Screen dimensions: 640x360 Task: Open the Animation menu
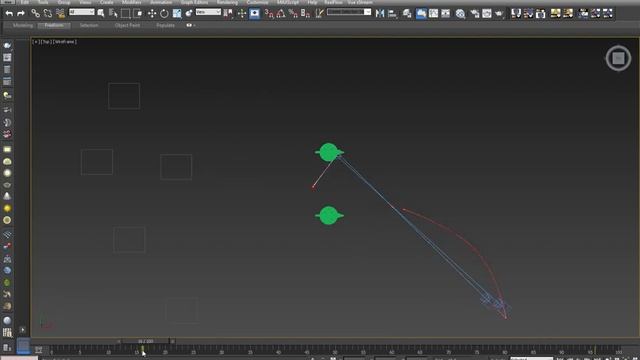pos(161,2)
